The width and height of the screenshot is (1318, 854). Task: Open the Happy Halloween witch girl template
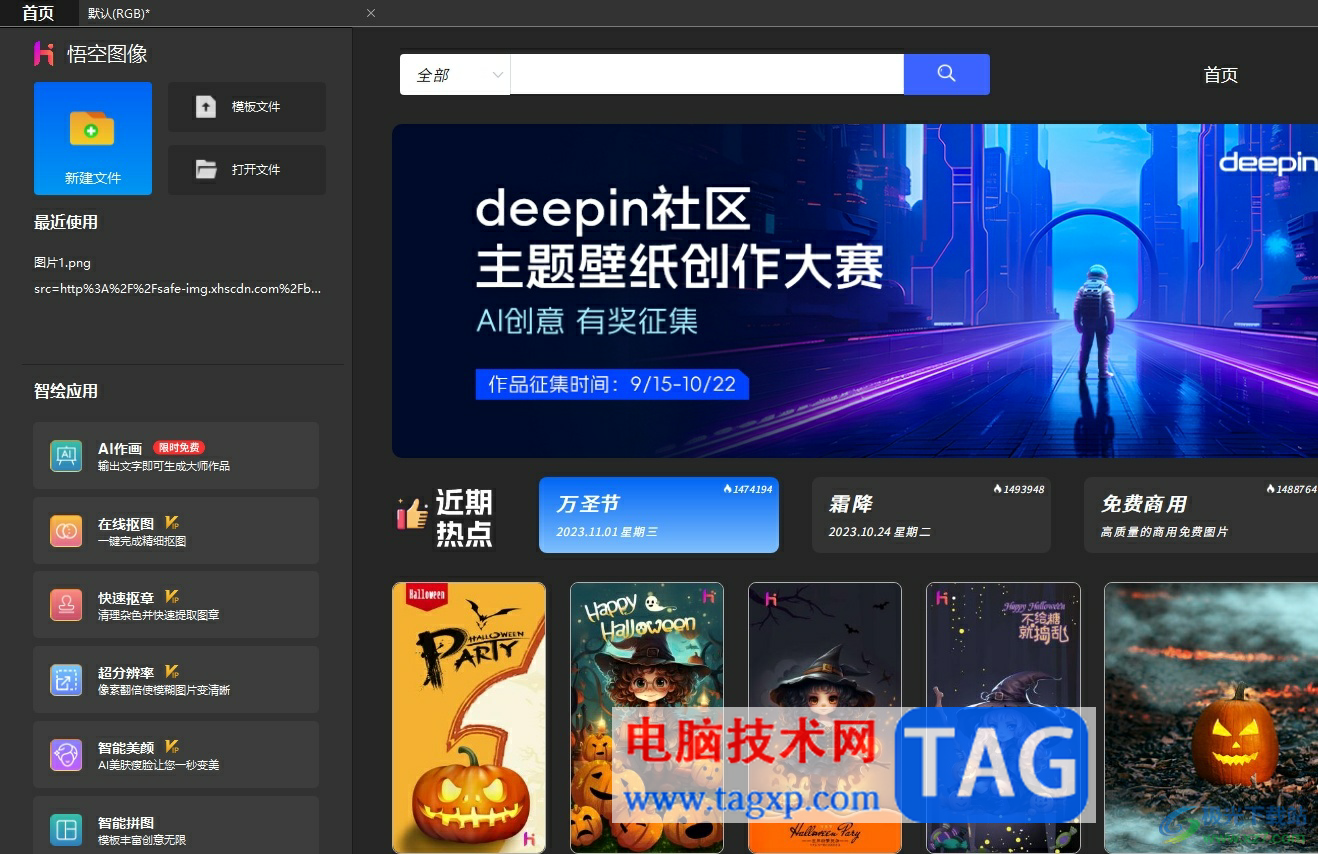pos(647,717)
